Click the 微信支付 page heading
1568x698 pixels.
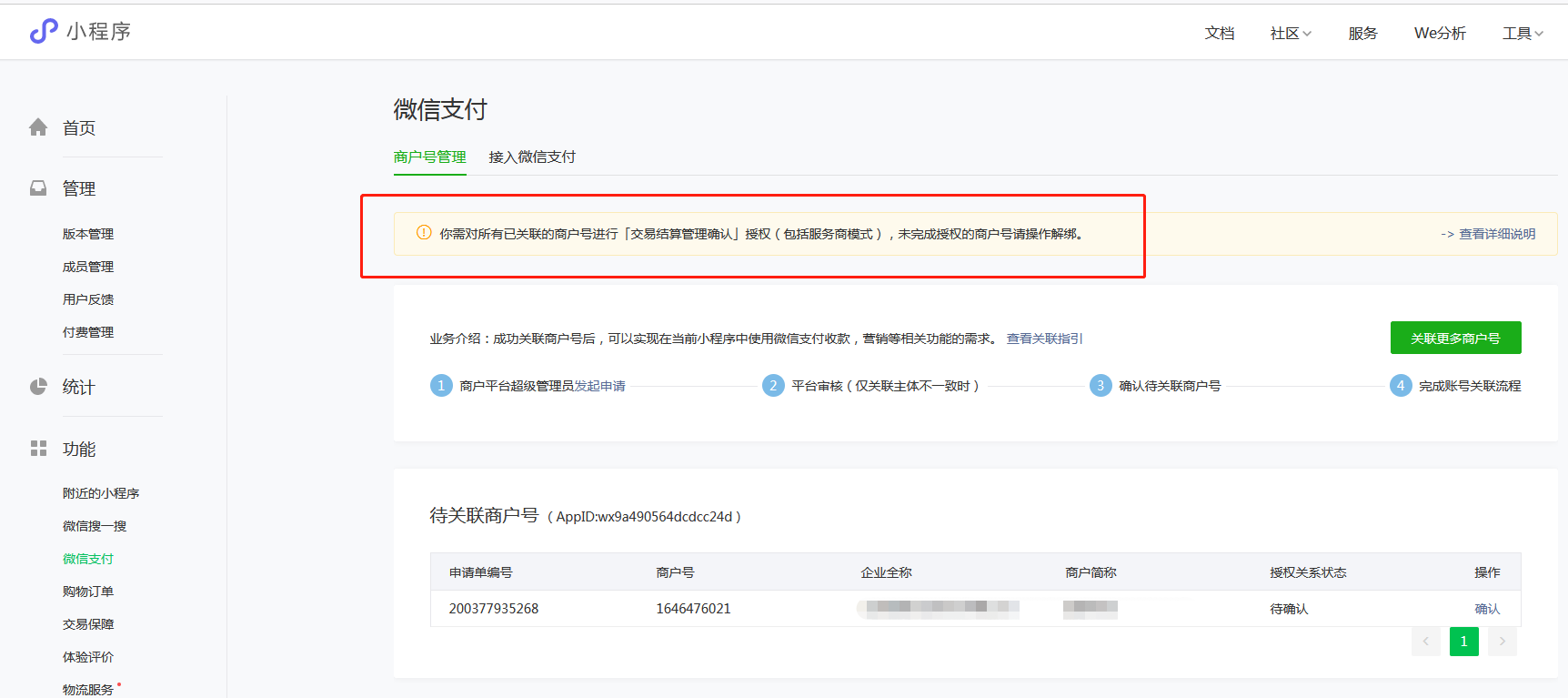(x=440, y=109)
